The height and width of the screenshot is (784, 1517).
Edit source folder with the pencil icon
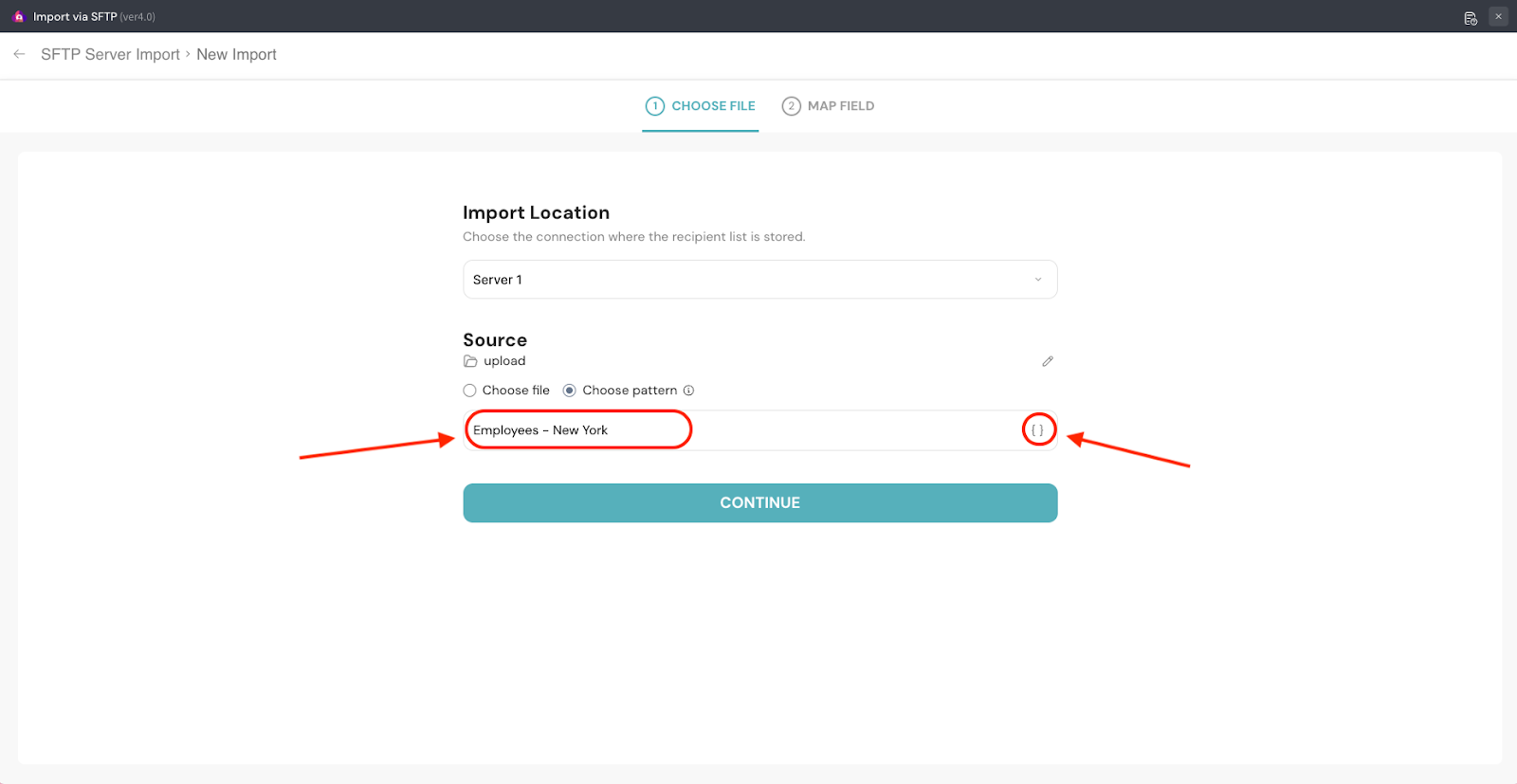point(1048,361)
